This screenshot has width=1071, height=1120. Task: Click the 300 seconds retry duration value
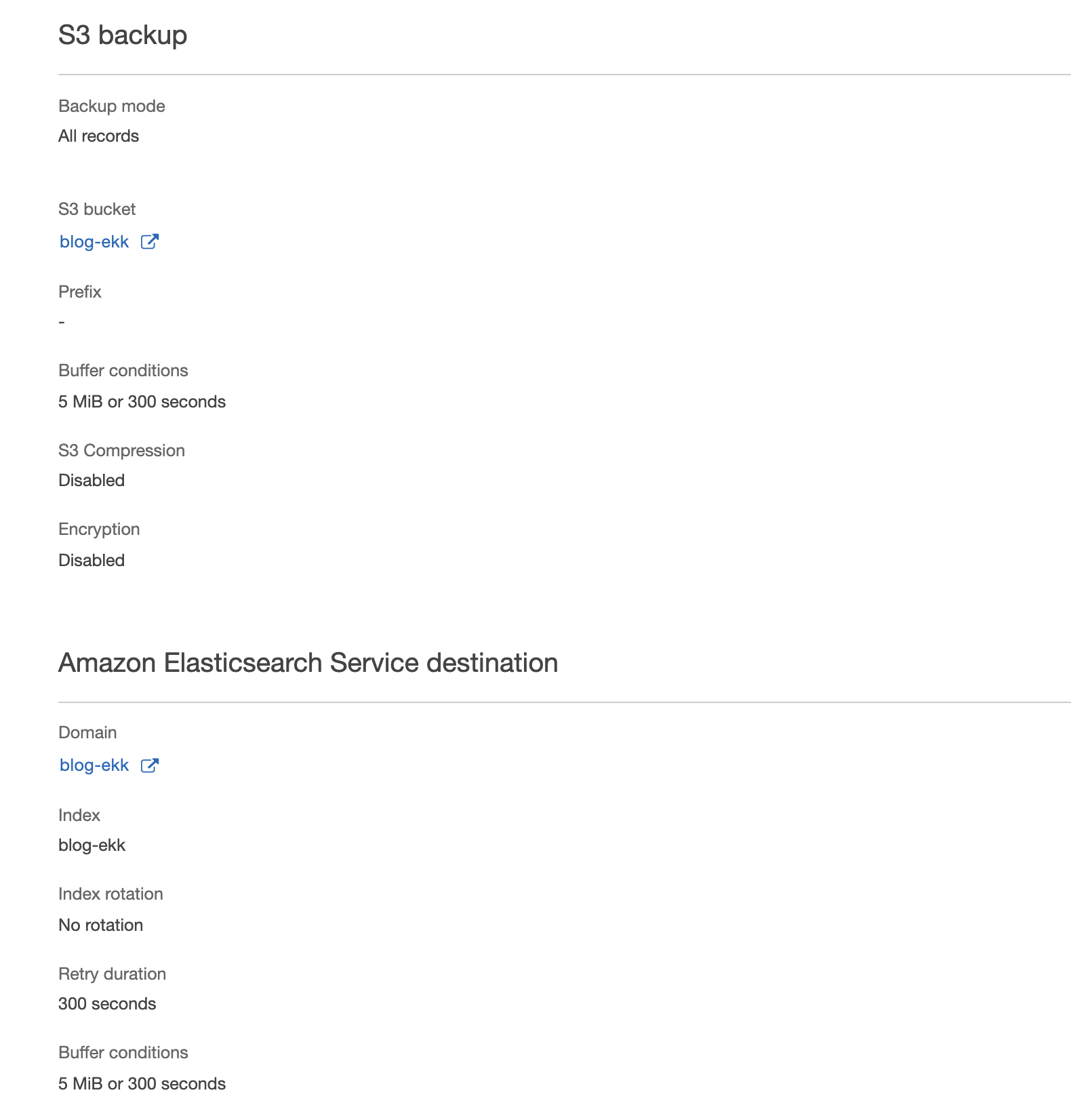click(107, 1004)
